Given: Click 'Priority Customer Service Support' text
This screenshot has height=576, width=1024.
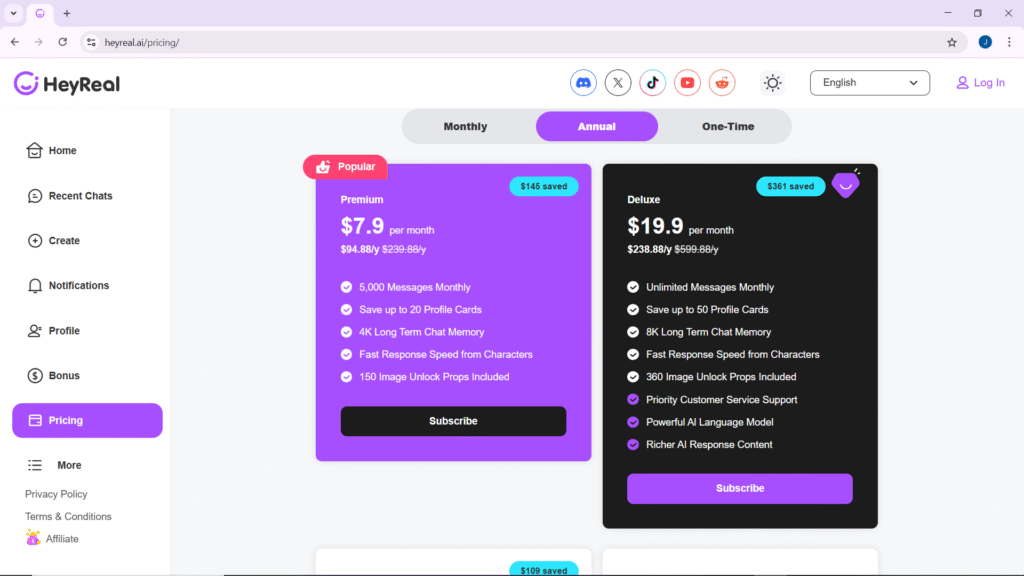Looking at the screenshot, I should point(722,400).
